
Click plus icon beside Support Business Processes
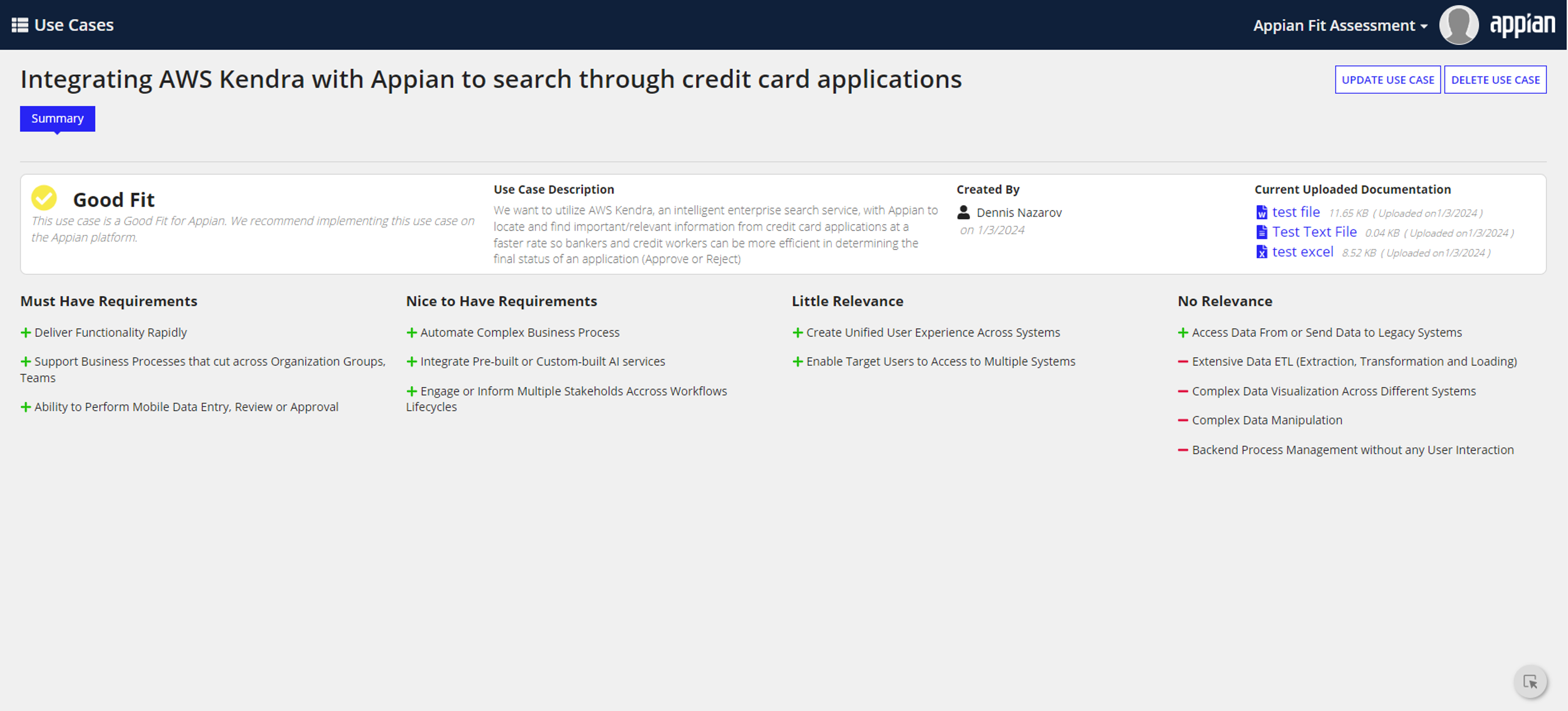pos(26,361)
